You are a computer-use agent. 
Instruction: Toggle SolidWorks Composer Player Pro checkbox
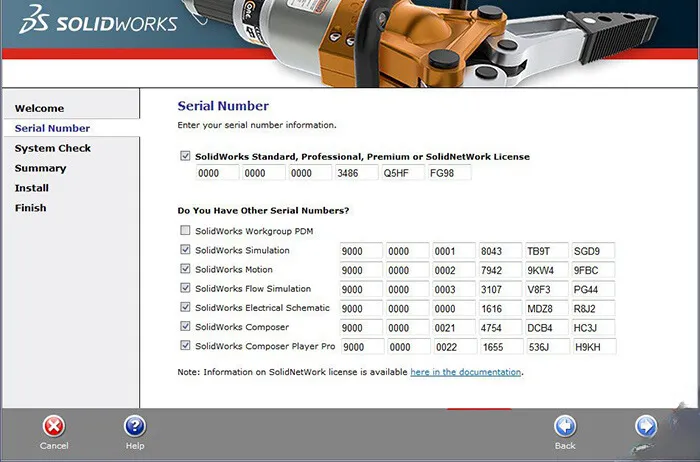[185, 345]
